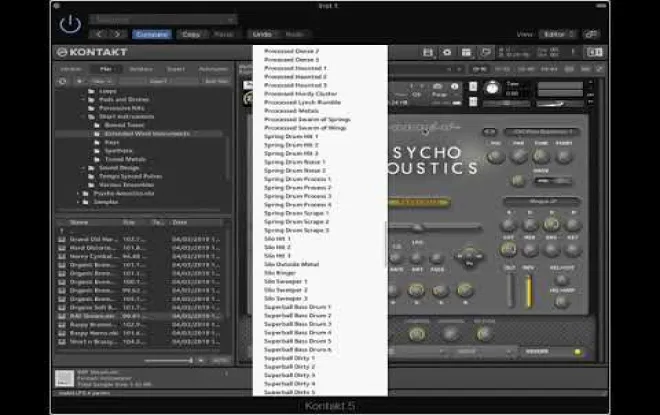Screen dimensions: 660x415
Task: Select the Tuned Metals folder
Action: pos(125,159)
